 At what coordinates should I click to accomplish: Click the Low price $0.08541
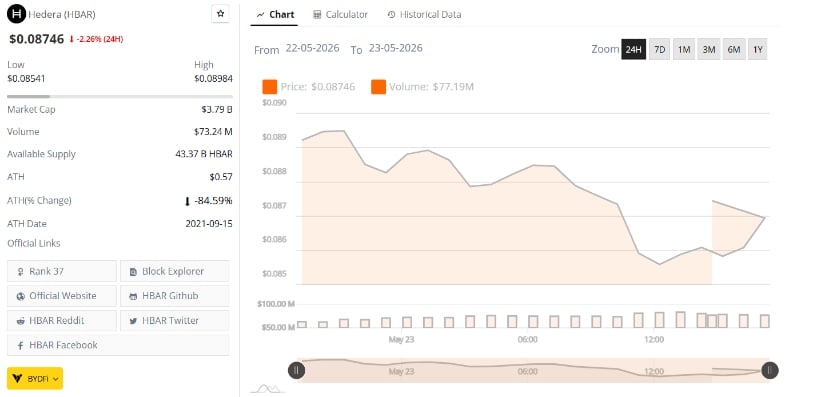pyautogui.click(x=26, y=79)
